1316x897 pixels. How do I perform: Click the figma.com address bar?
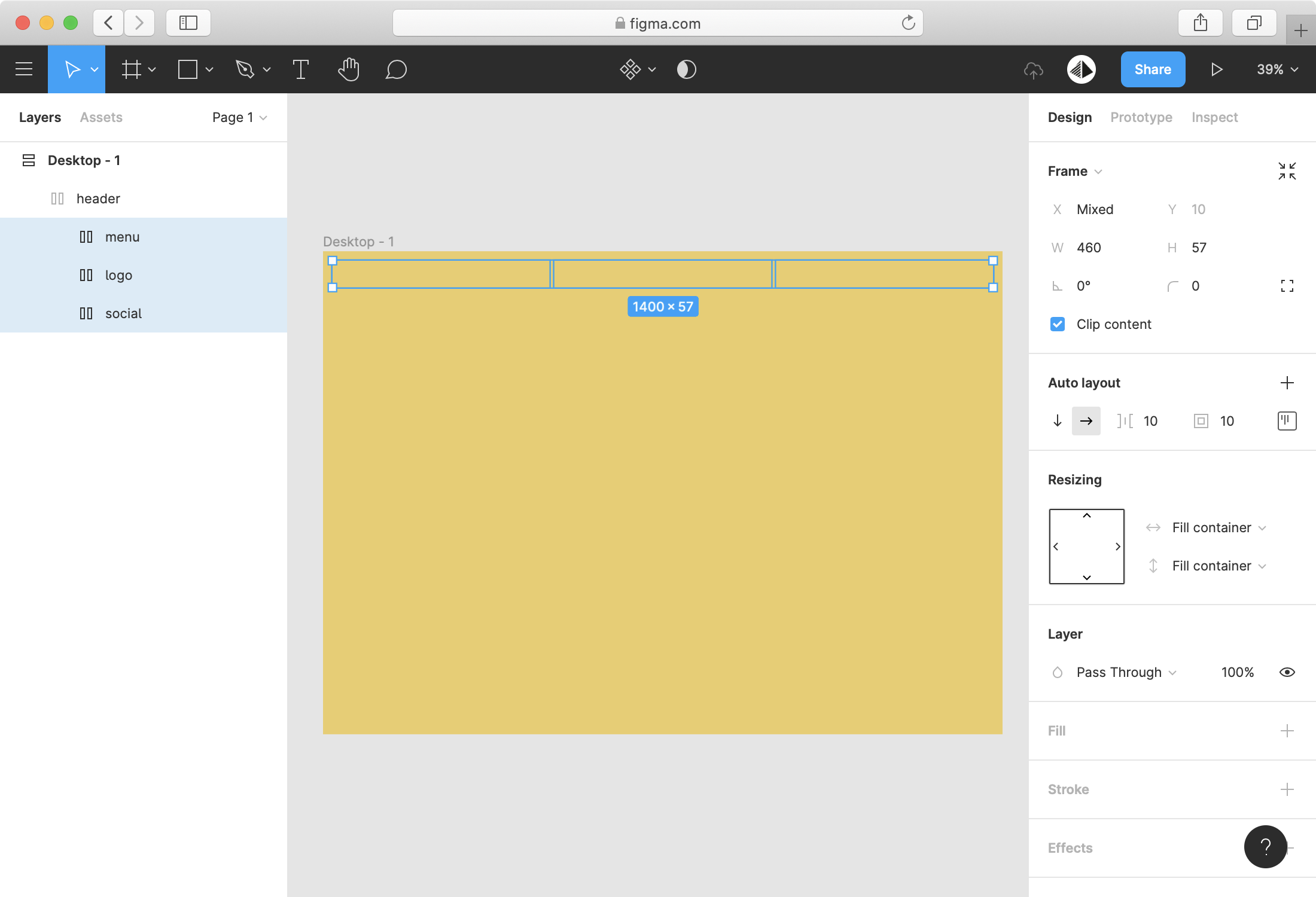[x=657, y=23]
